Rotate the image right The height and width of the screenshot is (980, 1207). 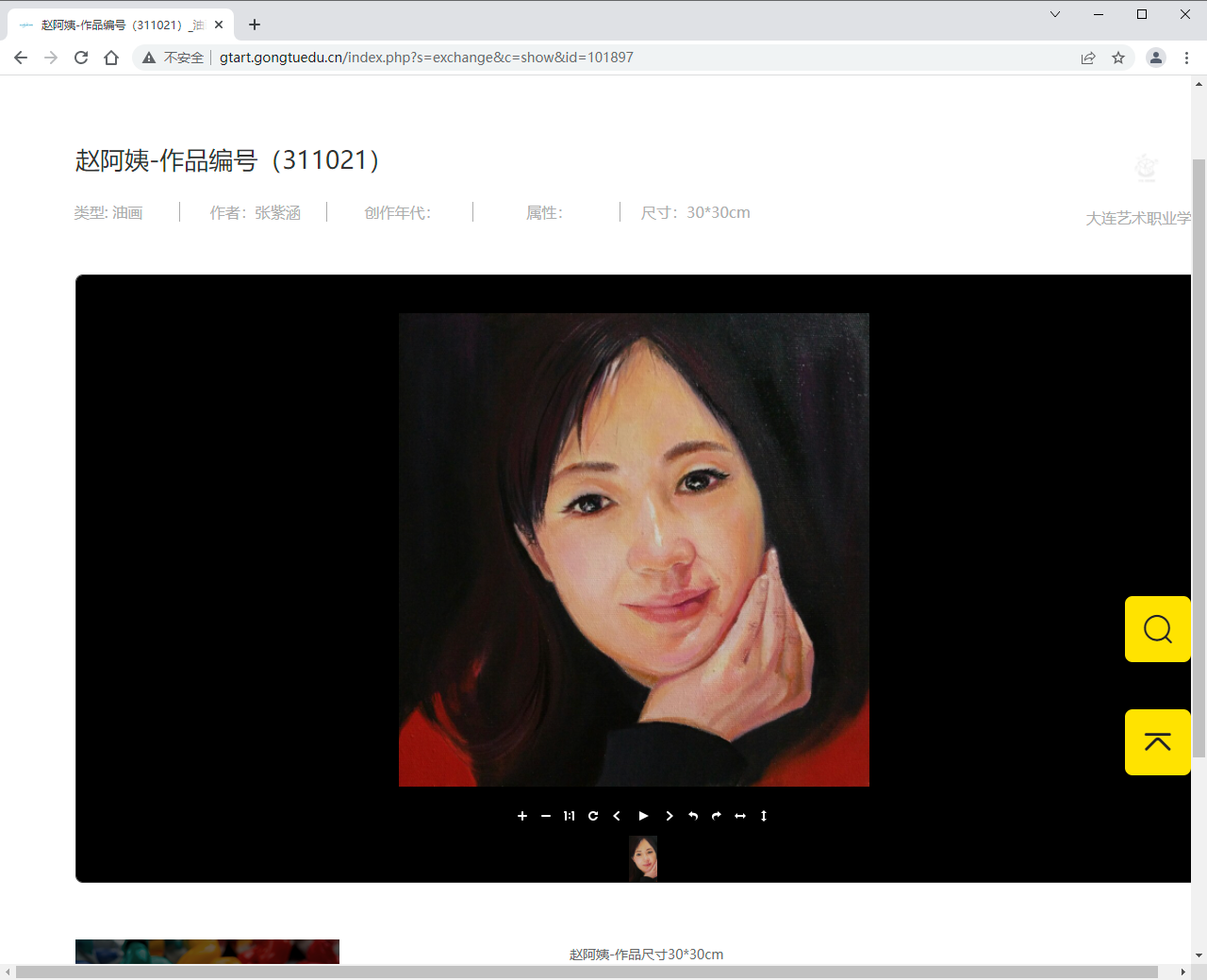717,816
